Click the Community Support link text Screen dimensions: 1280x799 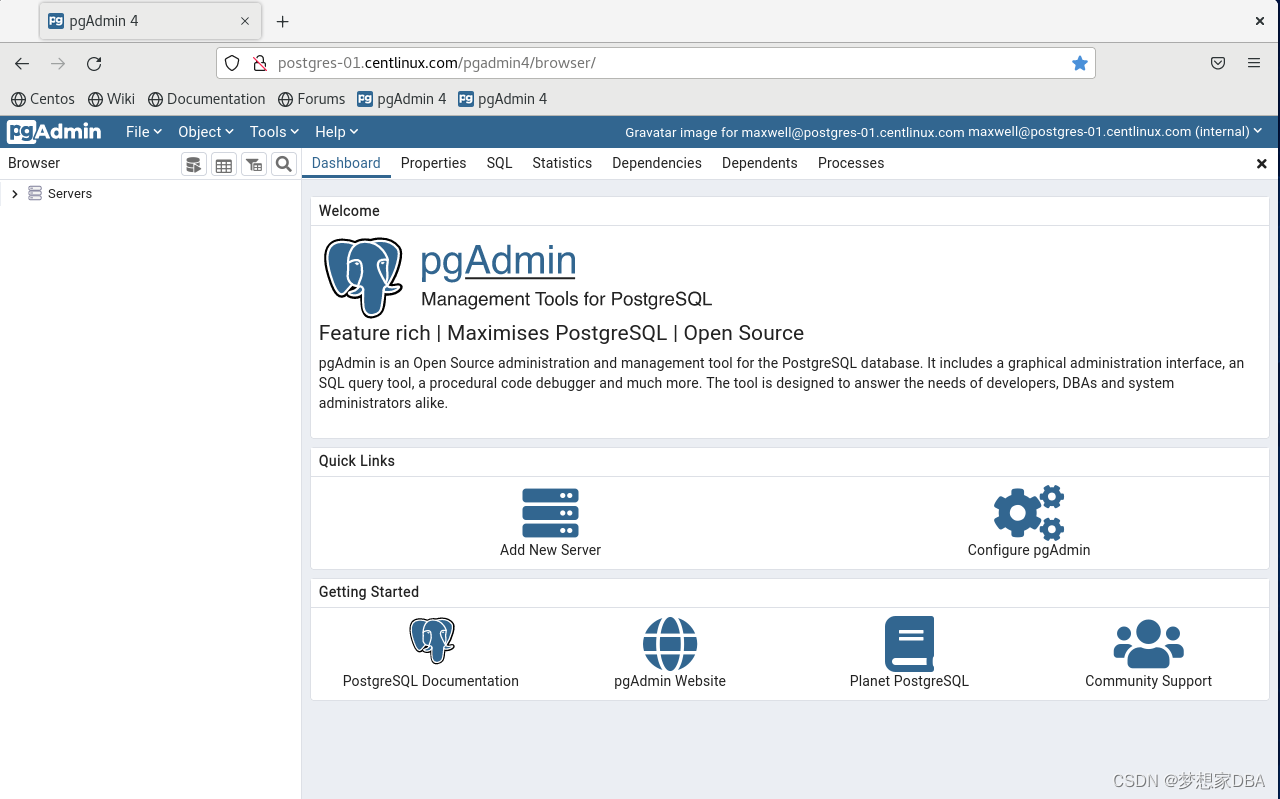tap(1148, 681)
